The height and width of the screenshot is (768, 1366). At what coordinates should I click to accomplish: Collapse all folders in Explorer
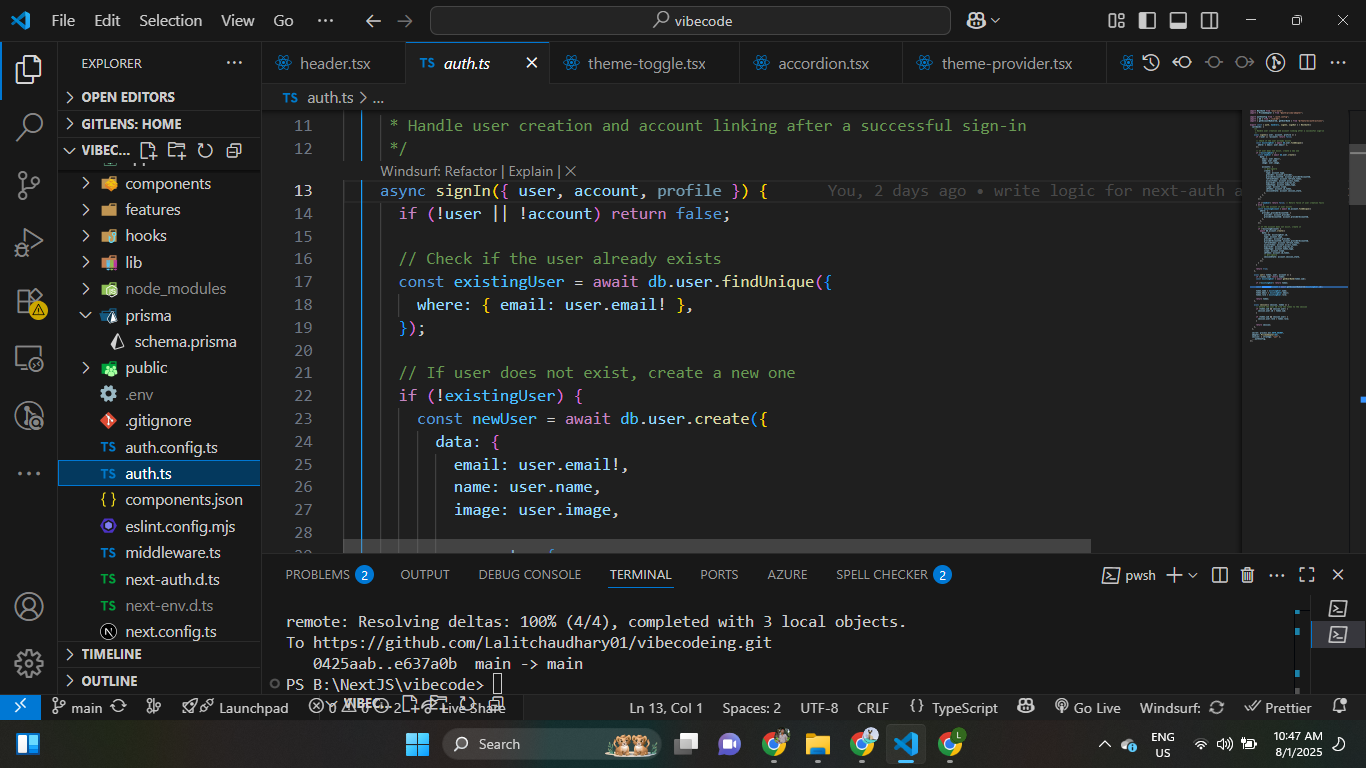(x=234, y=151)
